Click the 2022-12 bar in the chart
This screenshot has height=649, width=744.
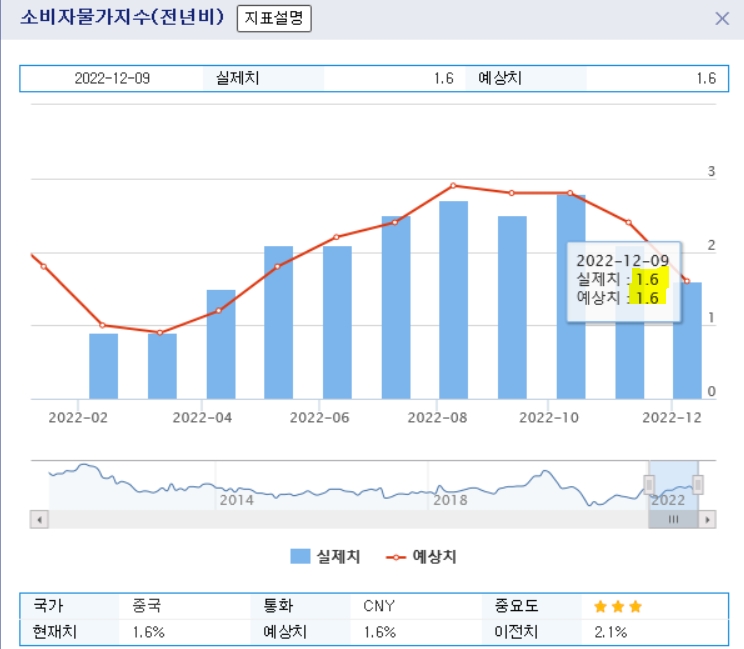coord(687,341)
